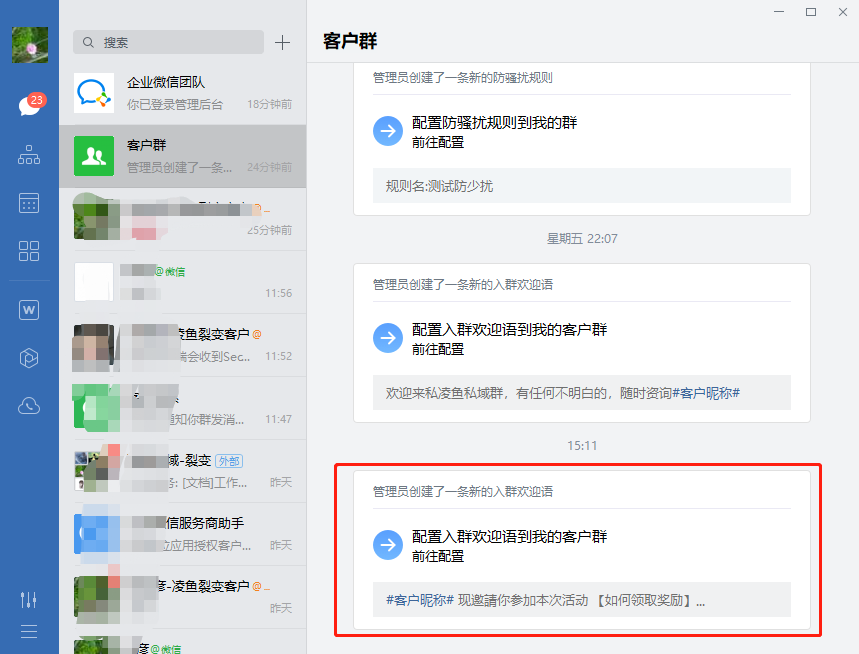Open the hexagon drive icon in sidebar

click(29, 358)
